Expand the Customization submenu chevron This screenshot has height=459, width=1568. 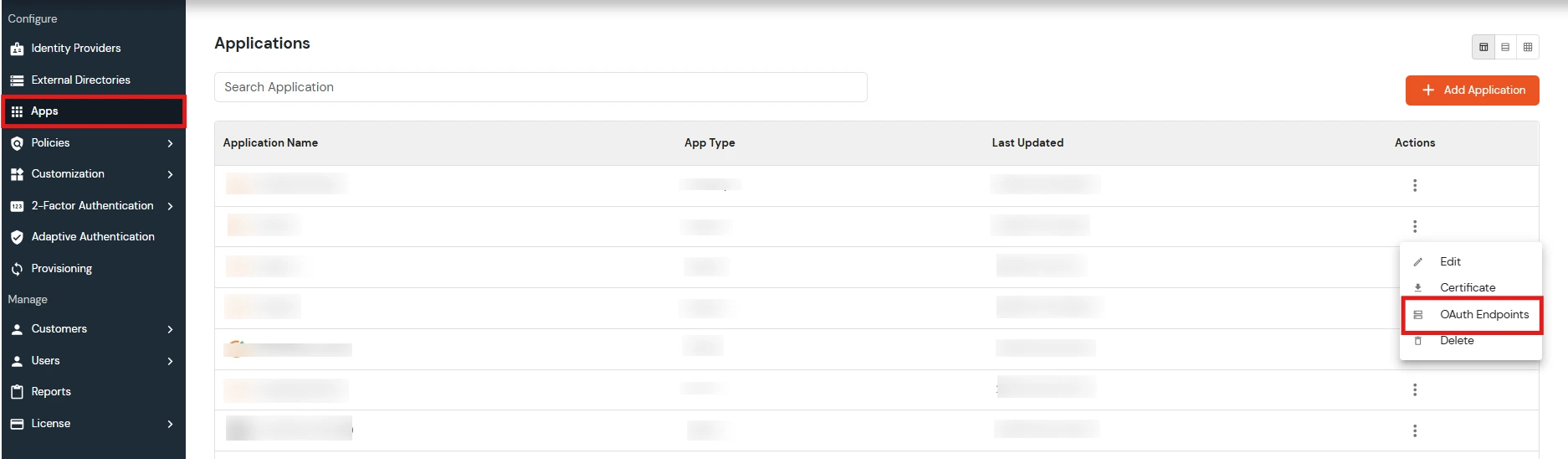tap(170, 174)
